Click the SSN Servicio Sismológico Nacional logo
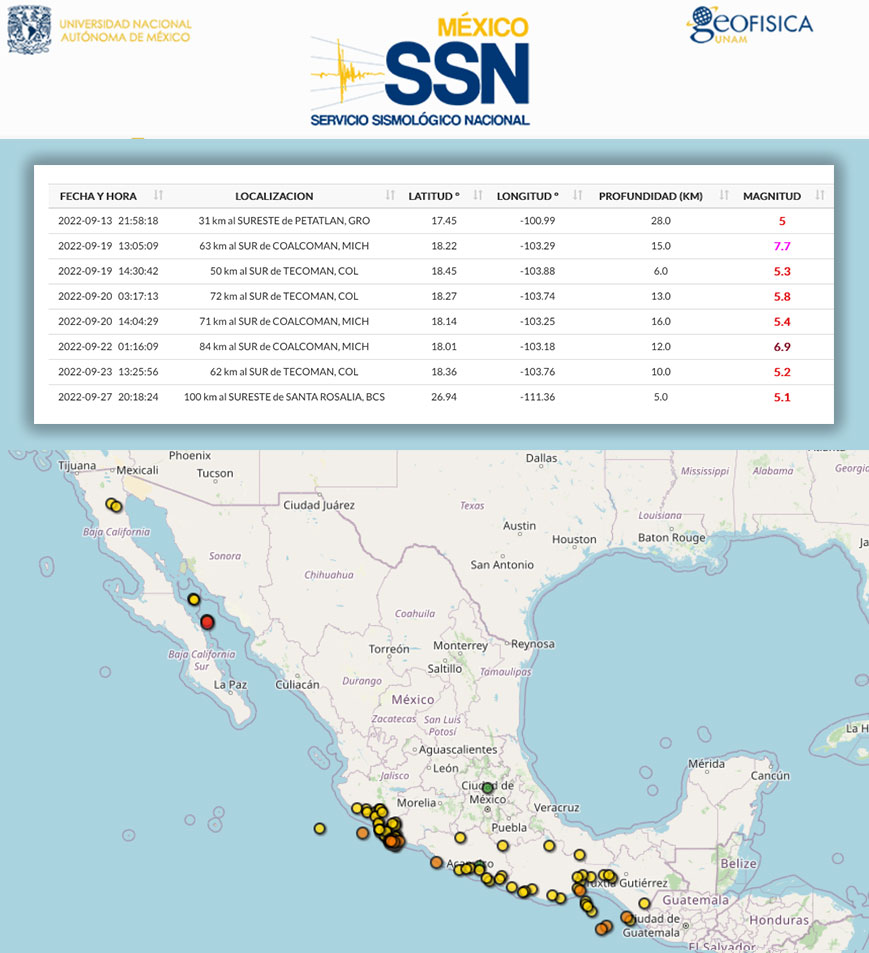 [x=420, y=72]
